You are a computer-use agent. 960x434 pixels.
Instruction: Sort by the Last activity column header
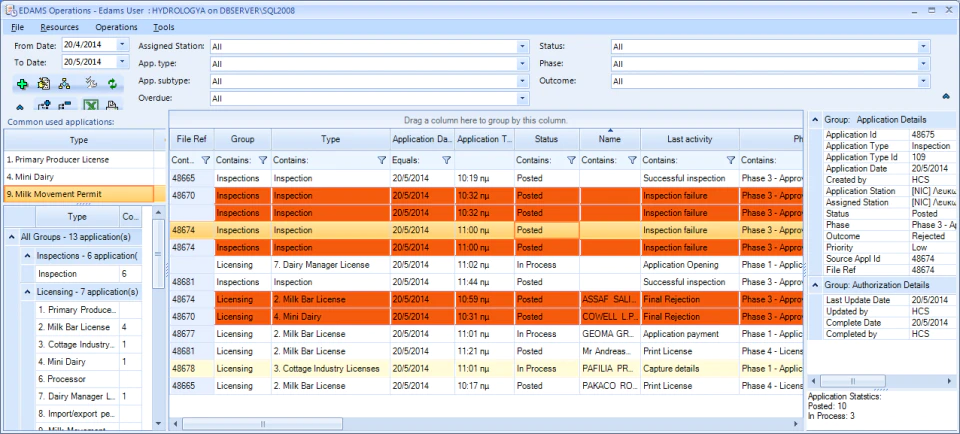[689, 139]
